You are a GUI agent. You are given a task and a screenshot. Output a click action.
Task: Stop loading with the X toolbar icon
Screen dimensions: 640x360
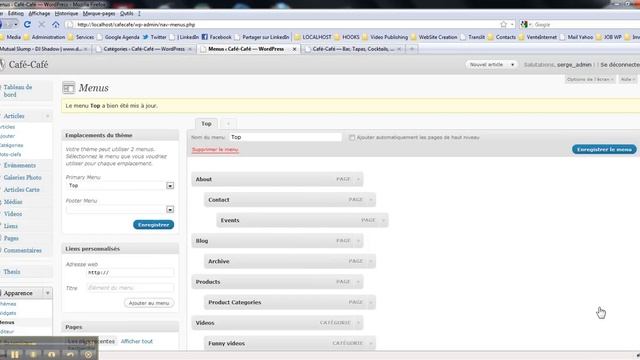(42, 24)
